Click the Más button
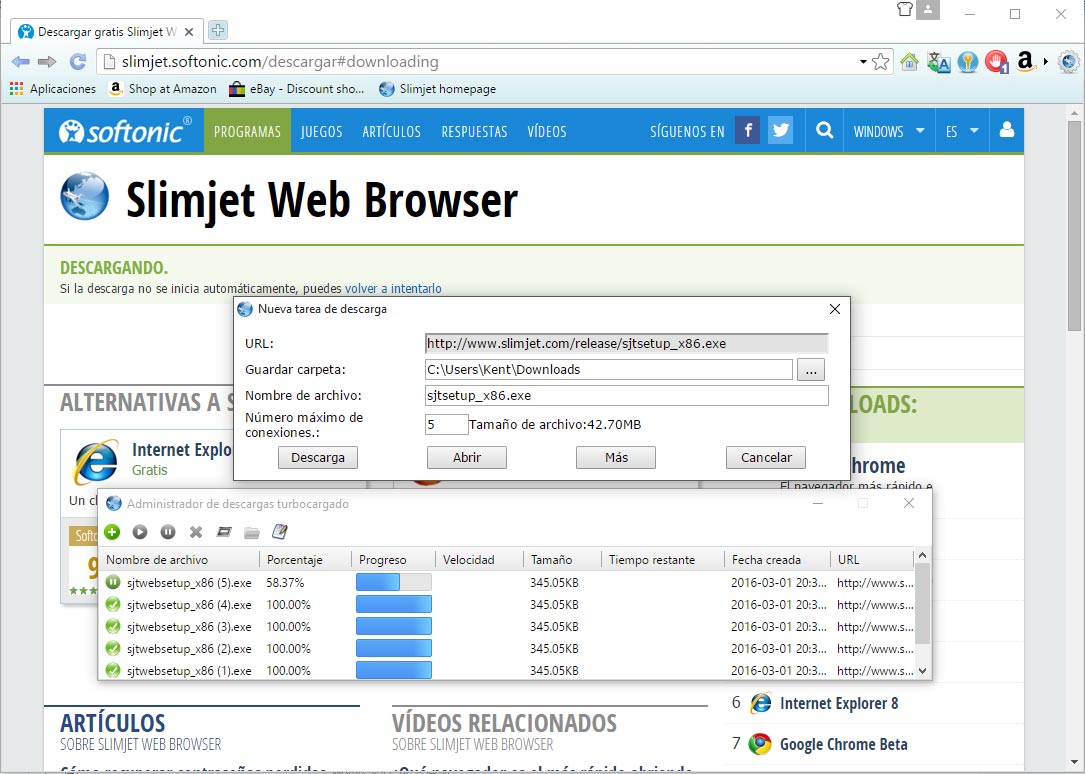The height and width of the screenshot is (774, 1085). (616, 457)
